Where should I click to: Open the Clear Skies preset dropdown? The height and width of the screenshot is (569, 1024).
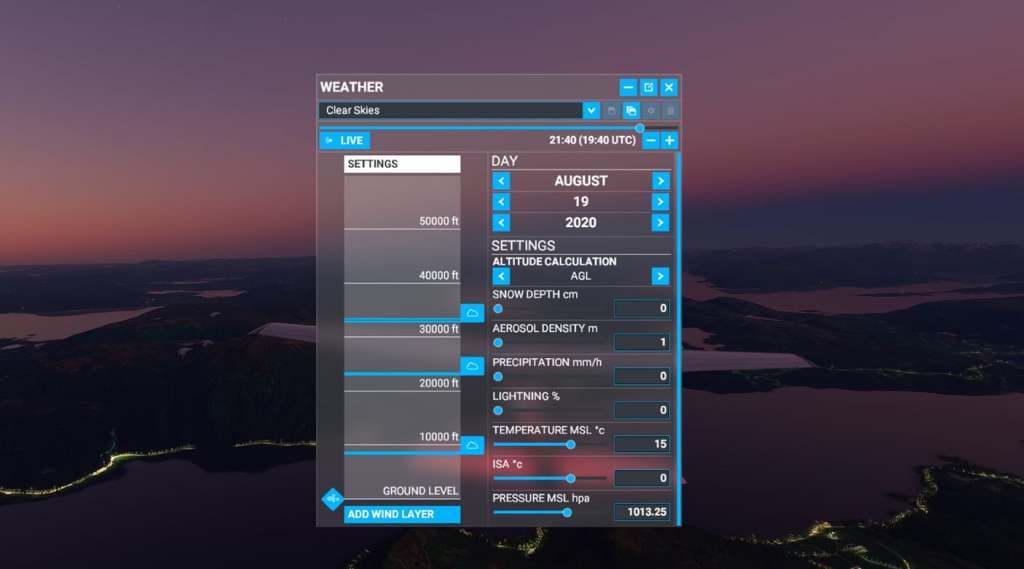(x=591, y=111)
